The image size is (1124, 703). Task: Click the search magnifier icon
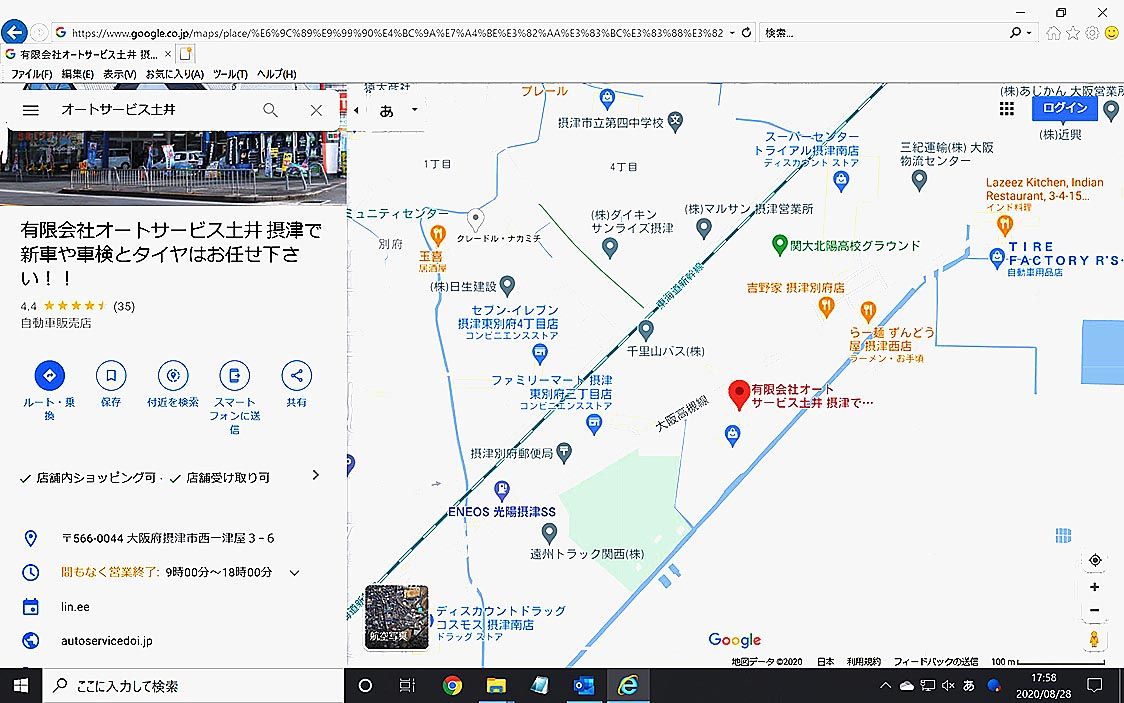270,110
